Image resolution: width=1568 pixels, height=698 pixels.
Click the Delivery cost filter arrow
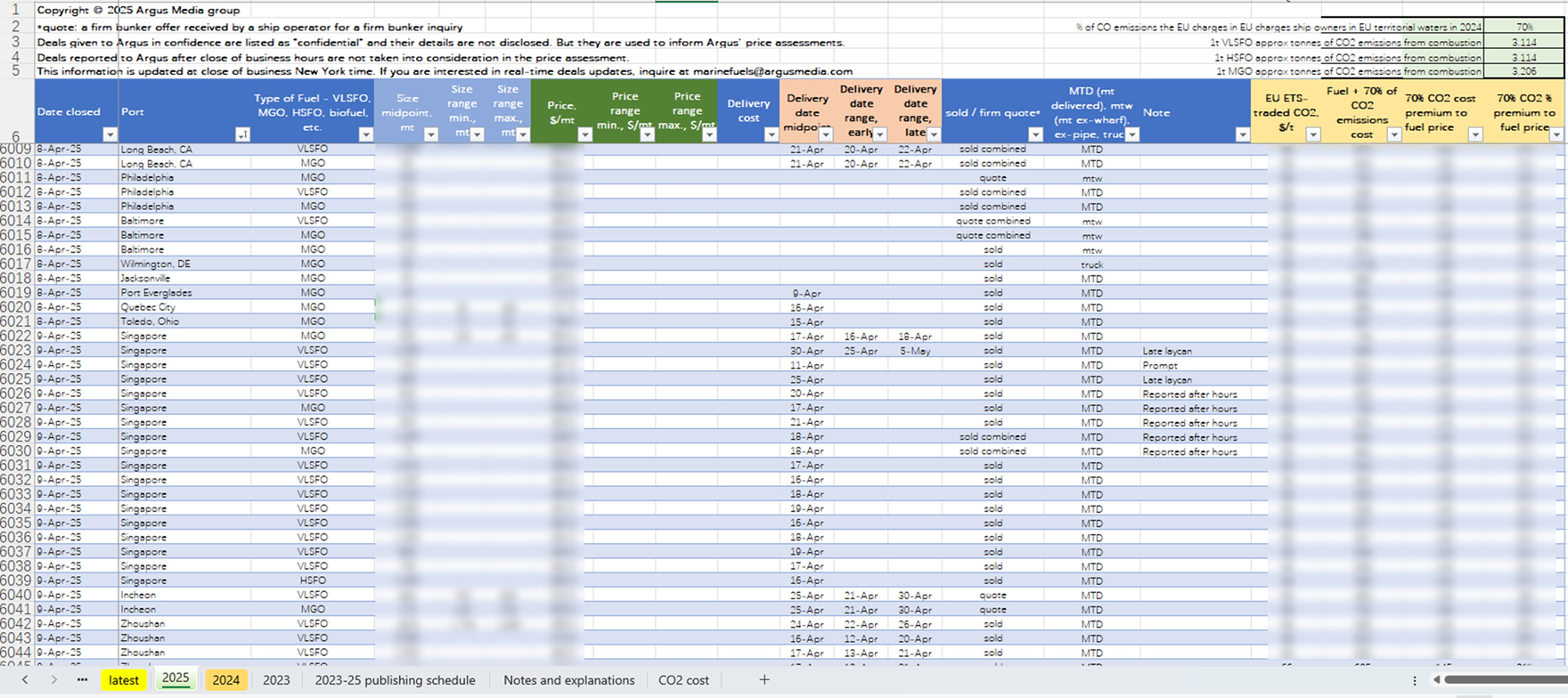tap(771, 134)
